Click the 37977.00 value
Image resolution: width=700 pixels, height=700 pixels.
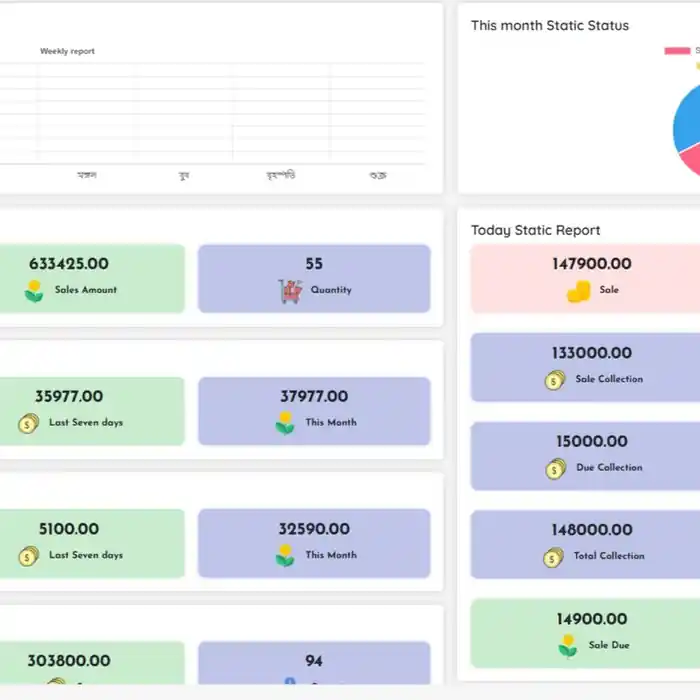pos(314,396)
